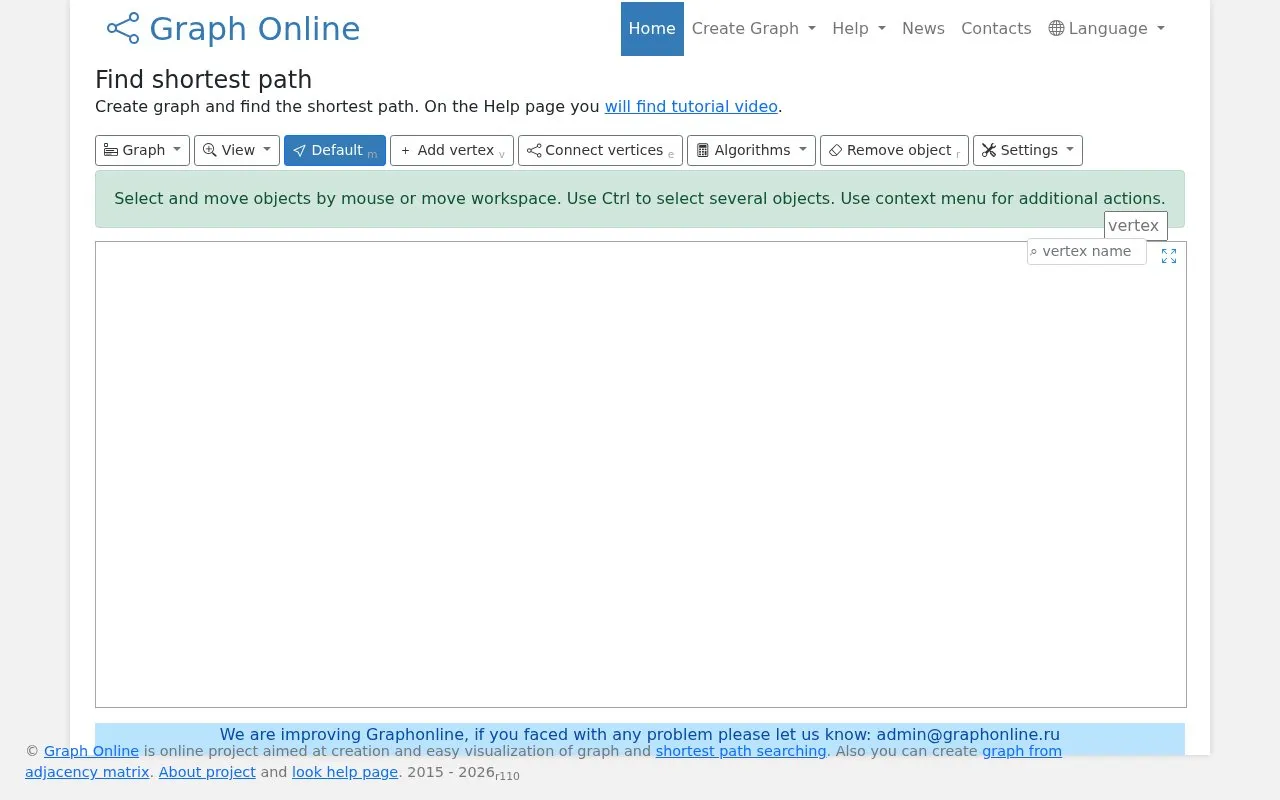The height and width of the screenshot is (800, 1280).
Task: Open the Settings dropdown
Action: tap(1028, 150)
